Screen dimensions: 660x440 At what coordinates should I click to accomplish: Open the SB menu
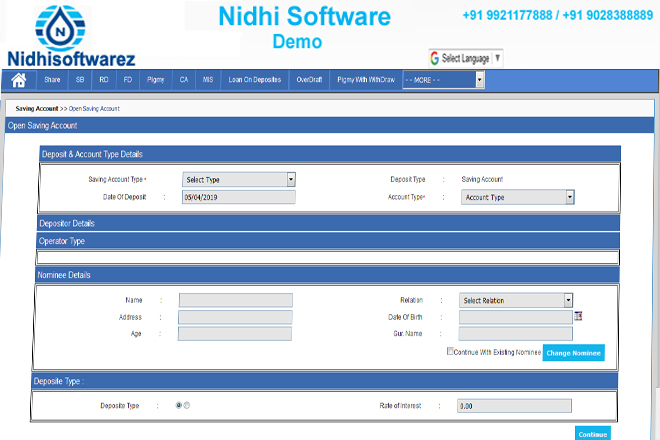pyautogui.click(x=80, y=80)
